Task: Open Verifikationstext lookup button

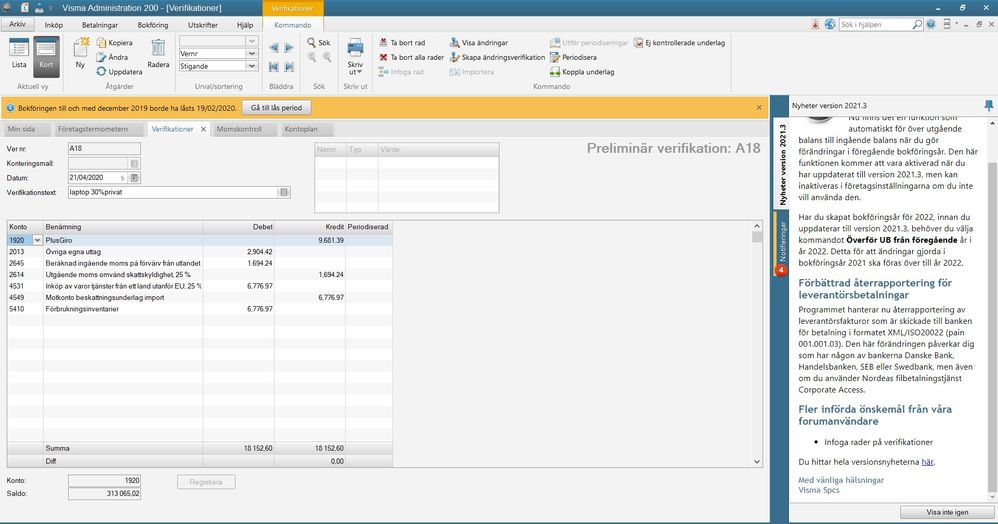Action: 284,192
